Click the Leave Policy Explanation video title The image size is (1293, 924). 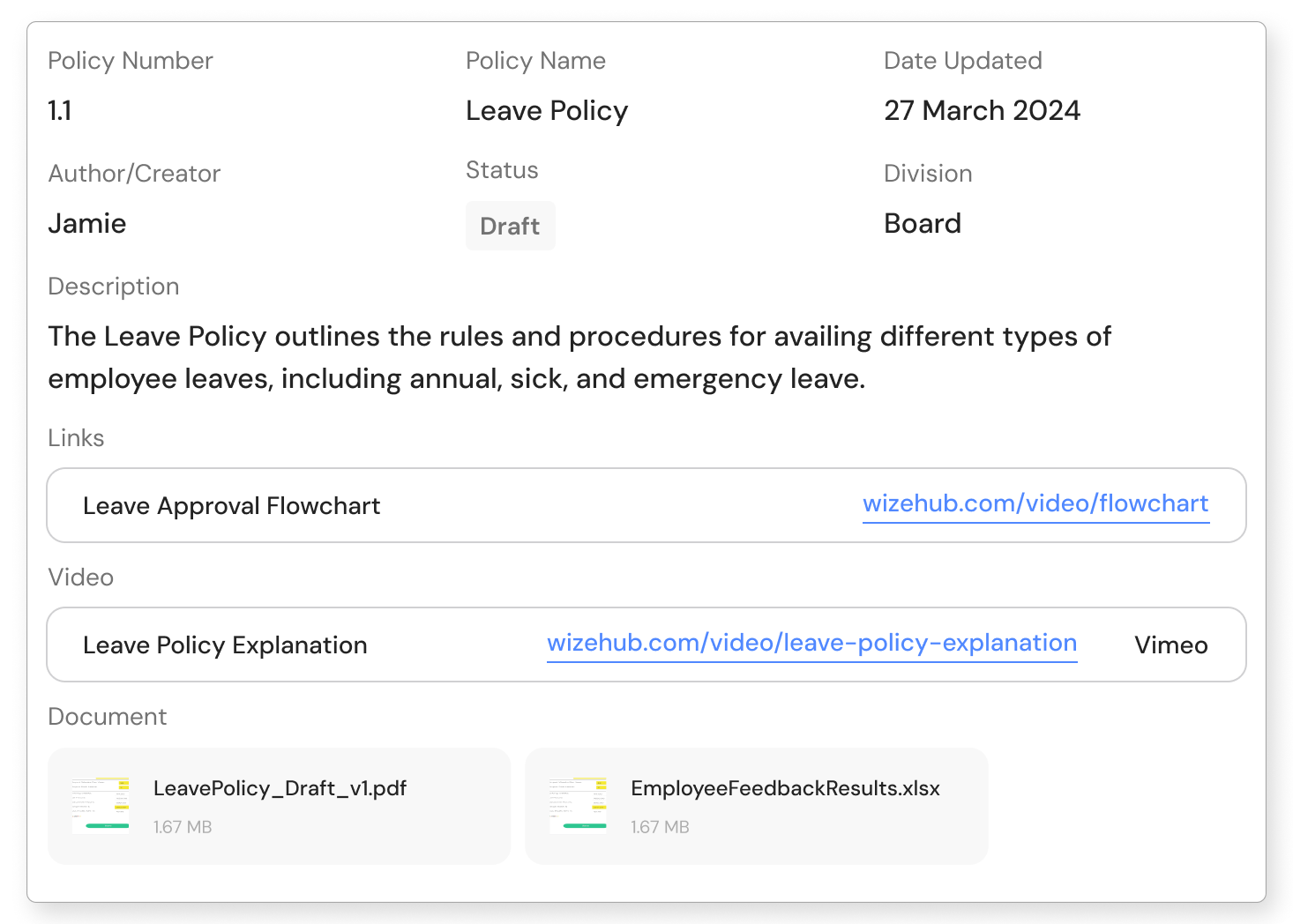tap(225, 645)
